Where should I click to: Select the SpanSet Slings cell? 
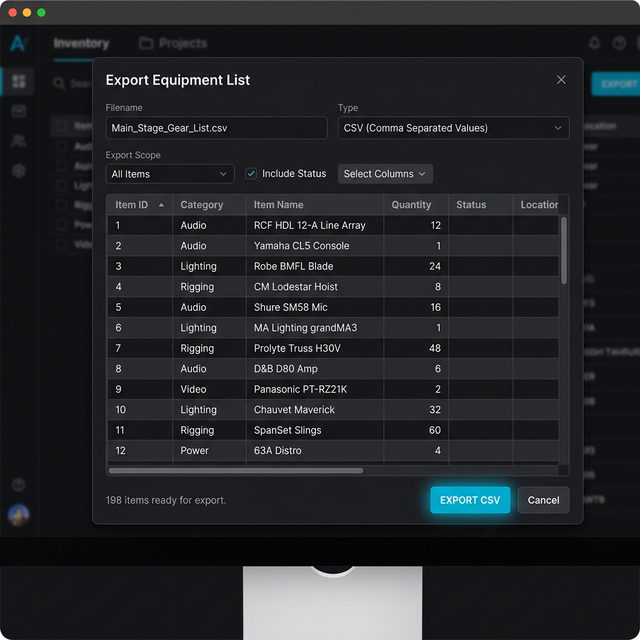(314, 430)
